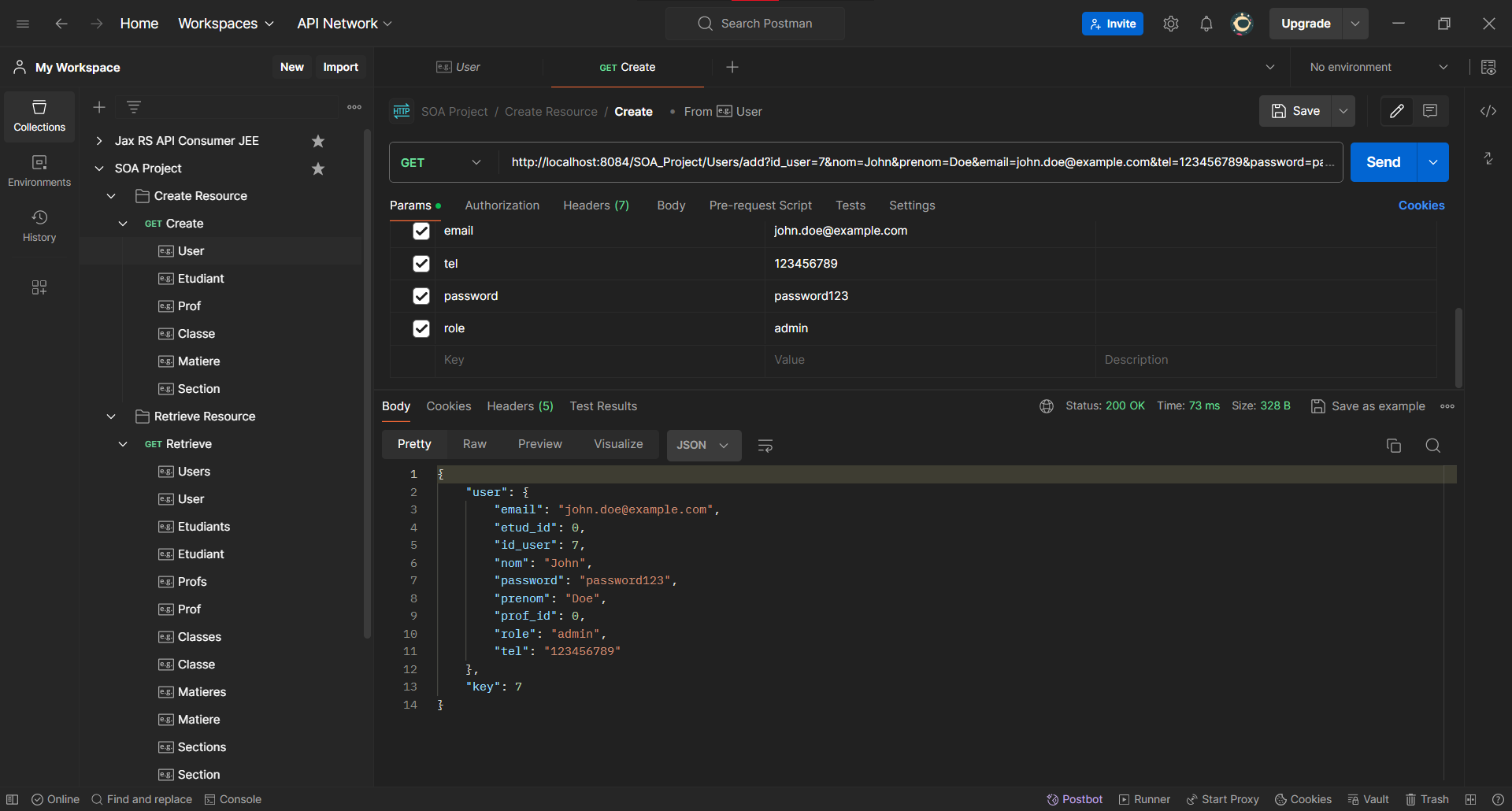This screenshot has height=811, width=1512.
Task: Open configure workspace sidebar icon
Action: pos(39,287)
